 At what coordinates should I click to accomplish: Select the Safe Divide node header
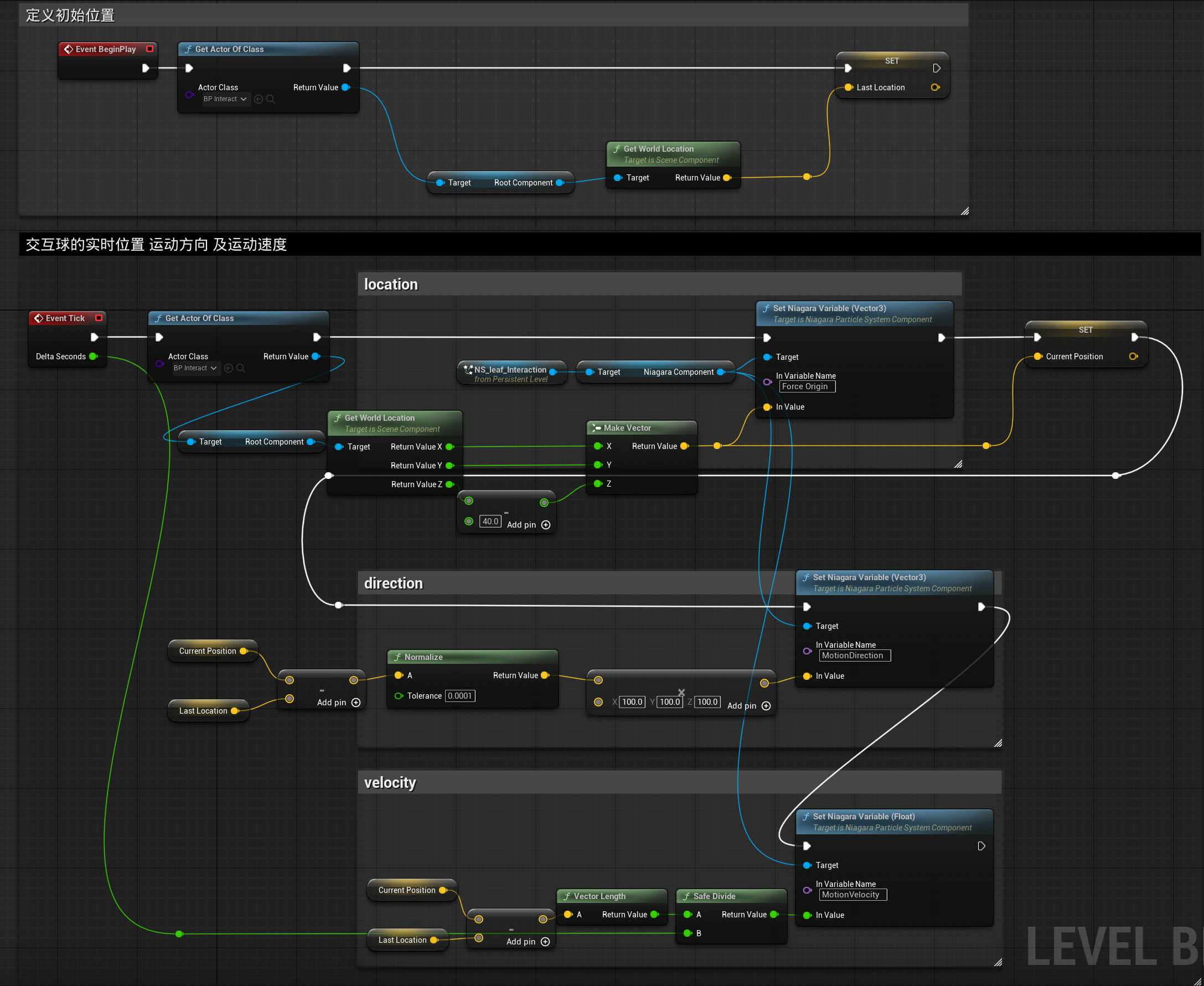point(731,896)
